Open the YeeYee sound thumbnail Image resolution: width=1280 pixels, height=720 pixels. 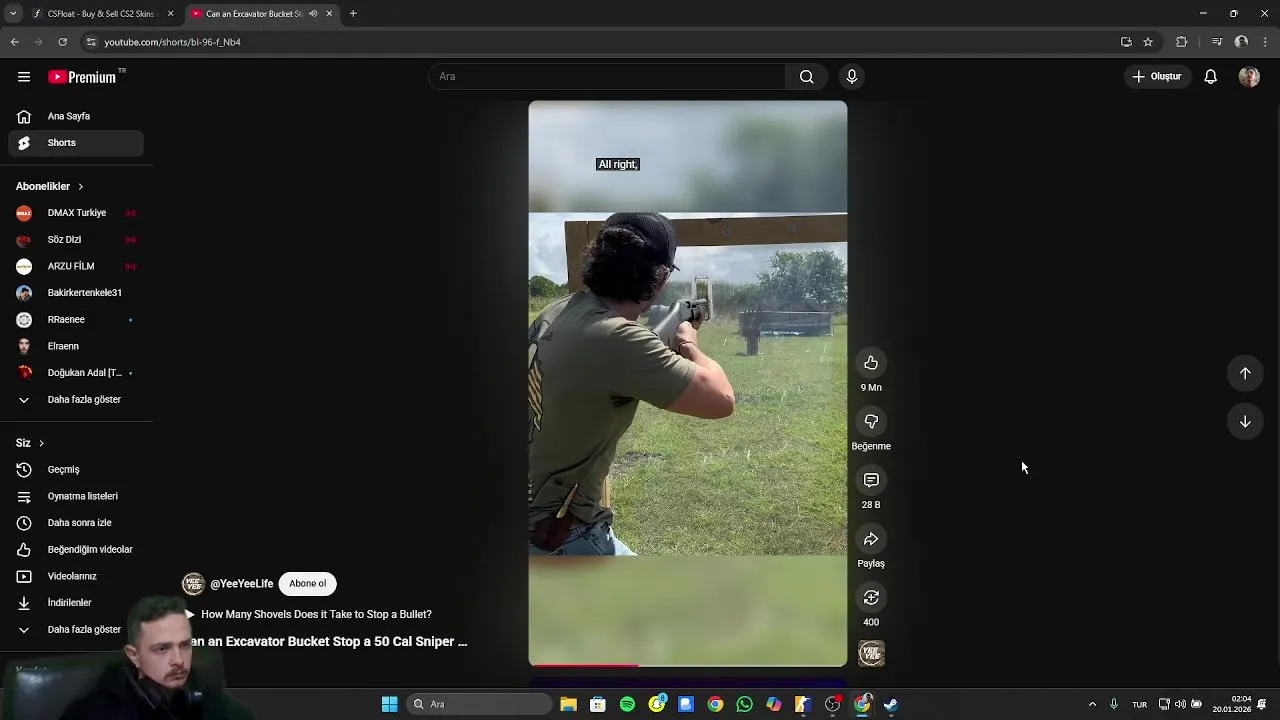pyautogui.click(x=871, y=654)
